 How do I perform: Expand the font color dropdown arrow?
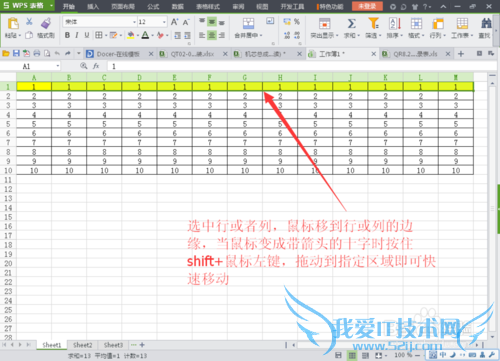click(152, 35)
